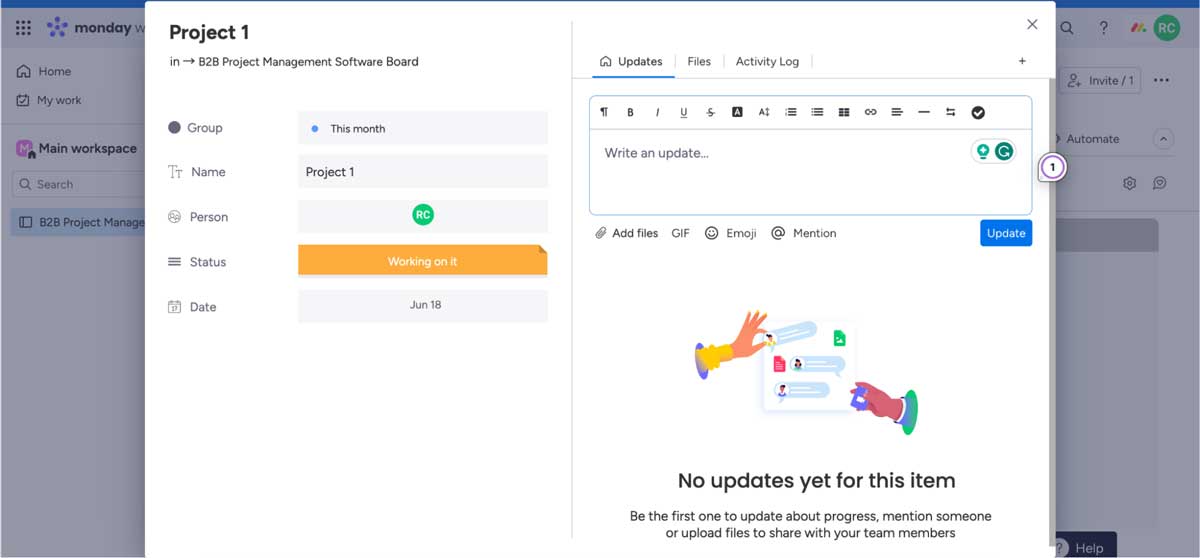
Task: Open My work in the sidebar
Action: click(x=49, y=100)
